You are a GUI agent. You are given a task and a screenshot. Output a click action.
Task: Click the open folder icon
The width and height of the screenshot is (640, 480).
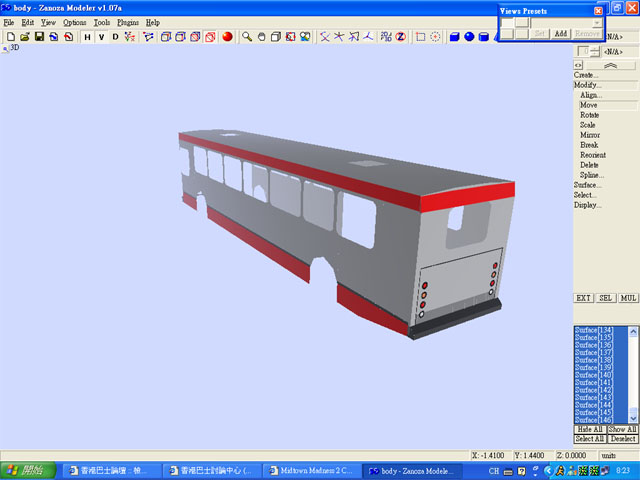[x=24, y=37]
